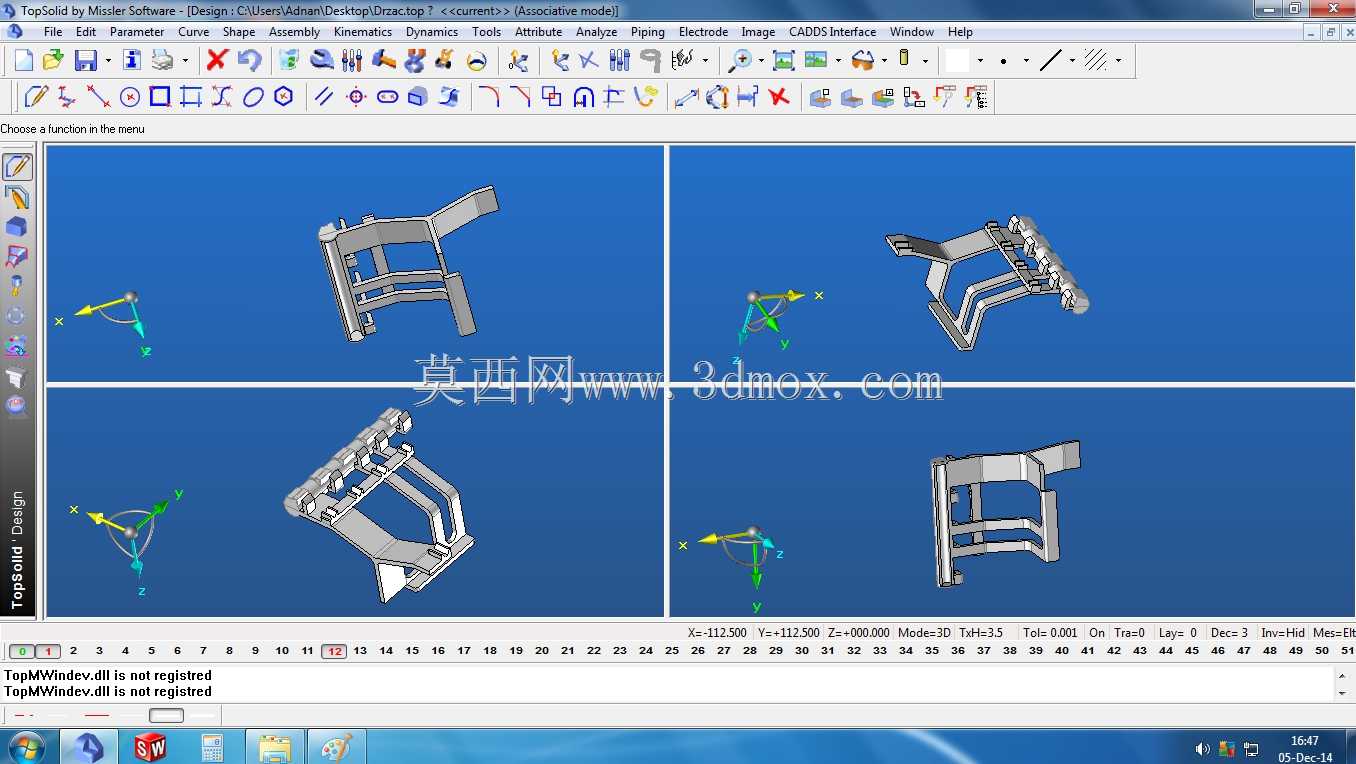1356x764 pixels.
Task: Click the New document icon
Action: click(x=23, y=61)
